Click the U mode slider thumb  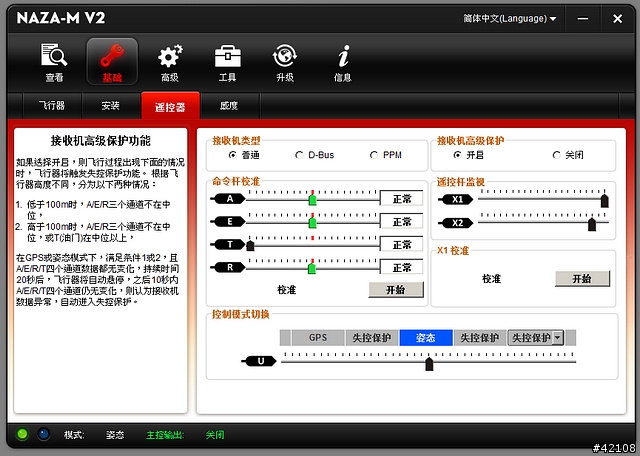[429, 364]
